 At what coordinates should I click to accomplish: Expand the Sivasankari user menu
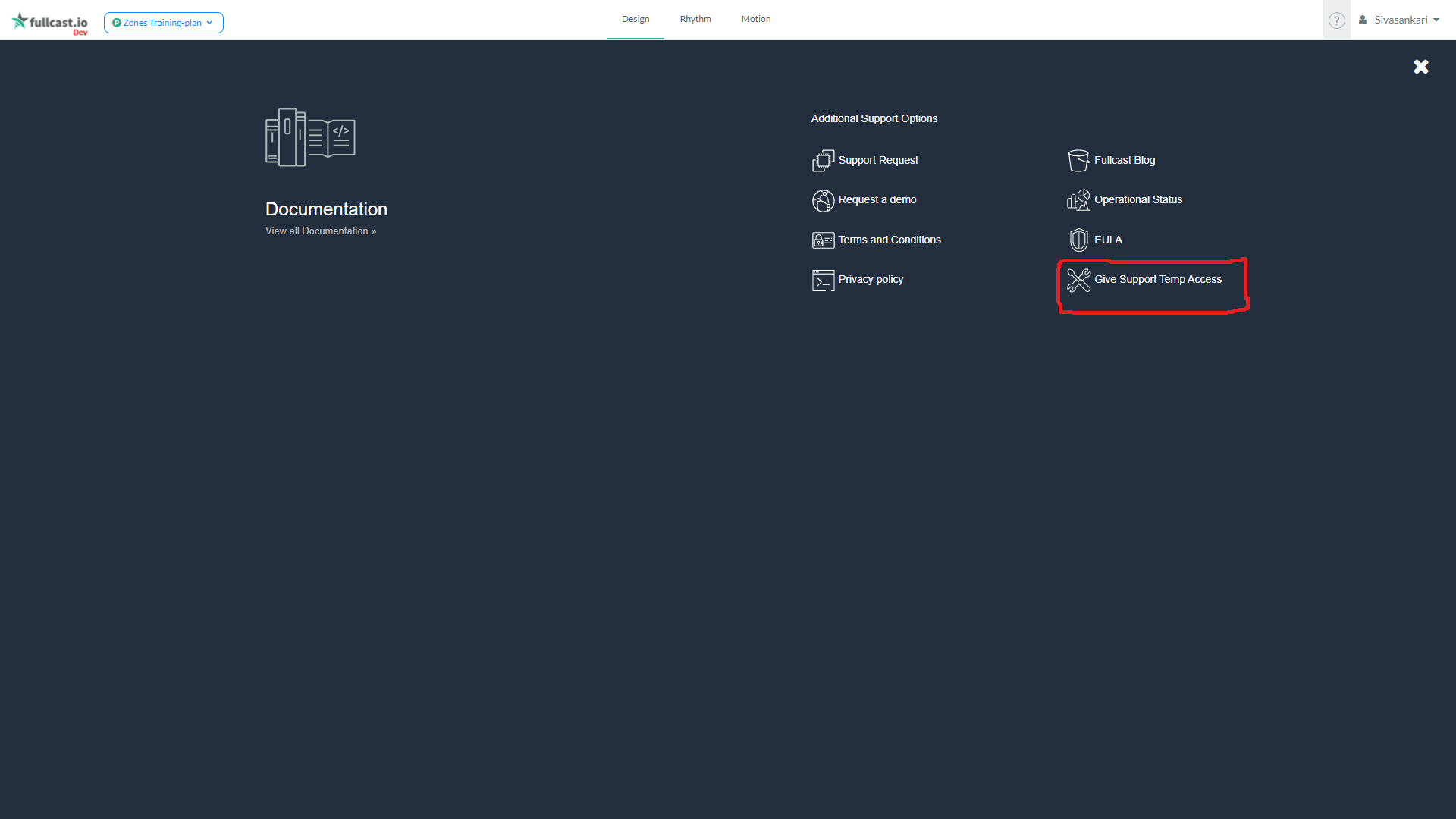point(1400,20)
